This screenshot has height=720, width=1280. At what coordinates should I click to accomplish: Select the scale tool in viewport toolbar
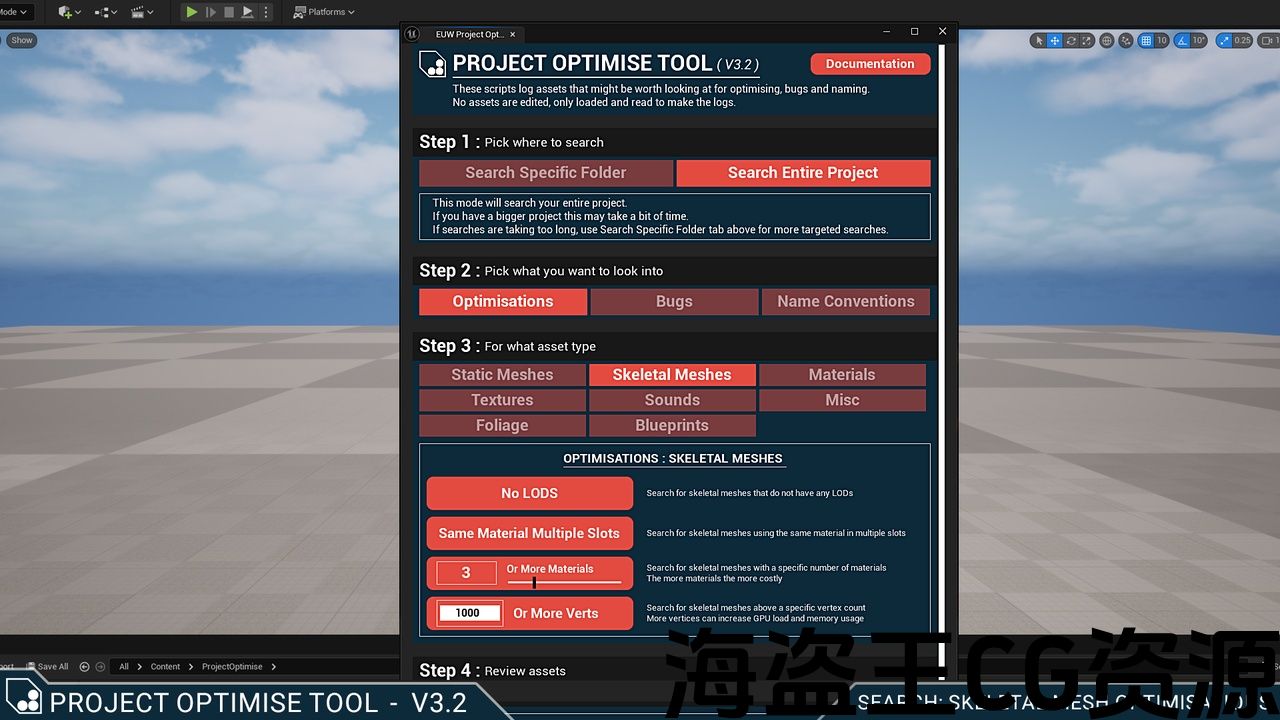(1087, 41)
